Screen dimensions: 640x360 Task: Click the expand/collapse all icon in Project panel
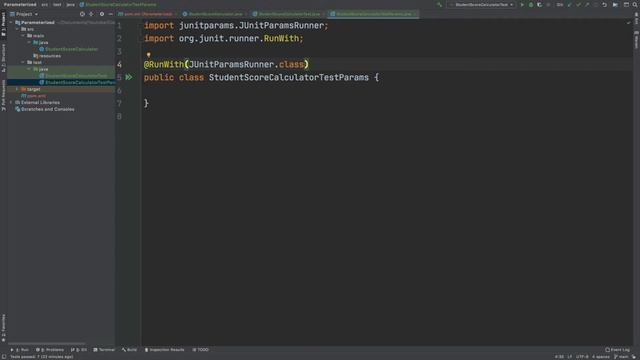(x=91, y=14)
